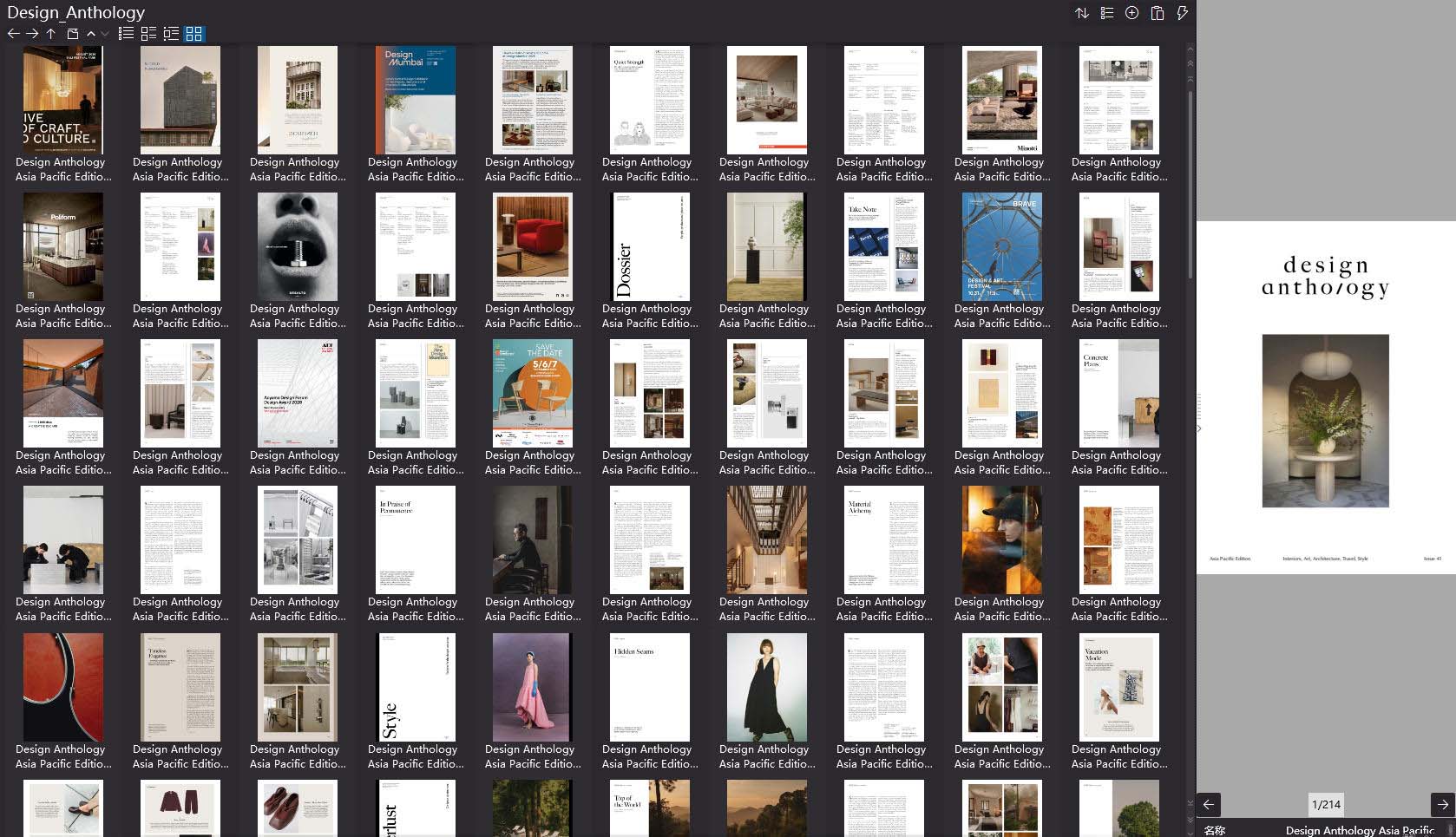Open the add item plus-circle icon
Image resolution: width=1456 pixels, height=837 pixels.
[x=1131, y=12]
